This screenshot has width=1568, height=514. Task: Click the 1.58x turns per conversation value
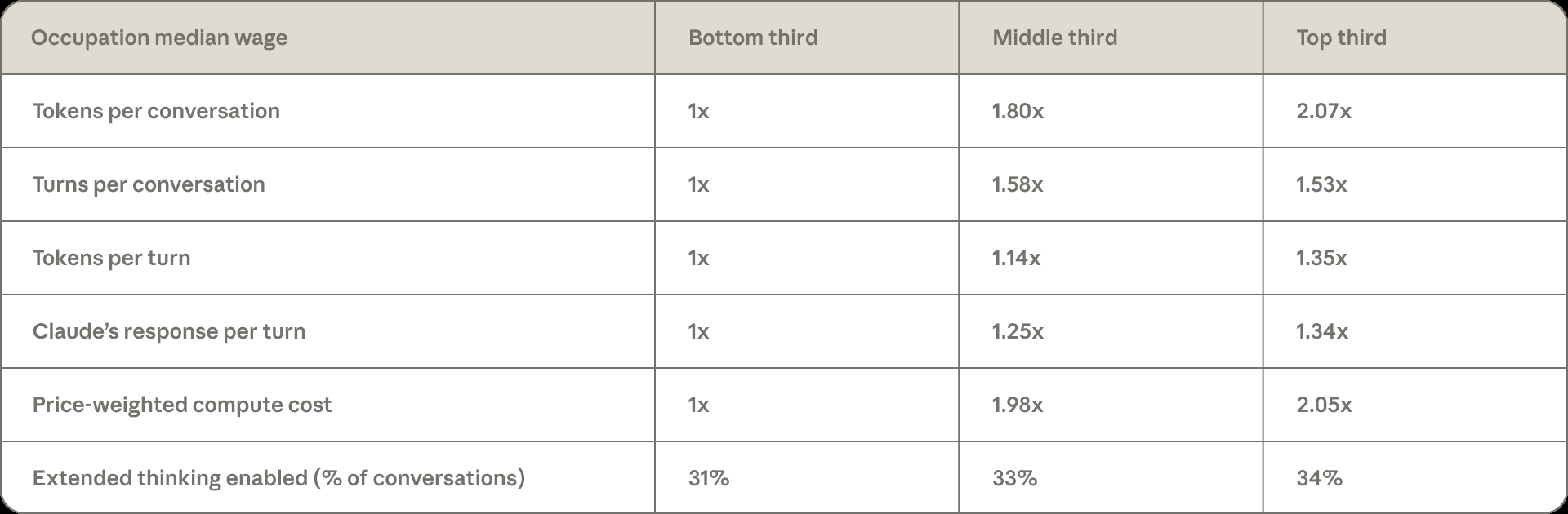[1017, 184]
